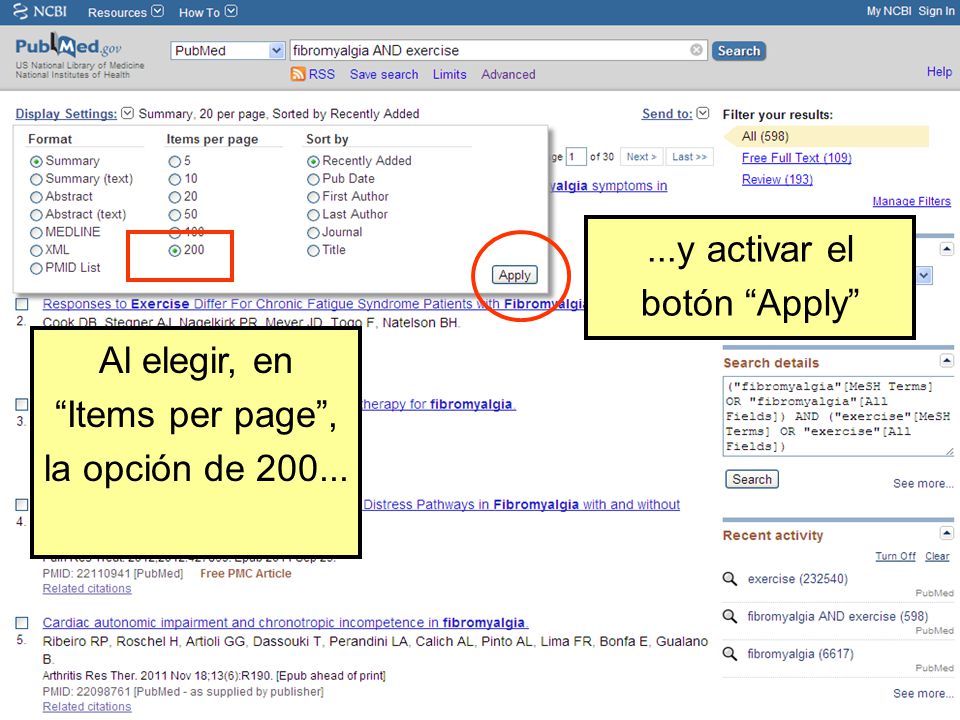
Task: Set items per page to 20
Action: 174,197
